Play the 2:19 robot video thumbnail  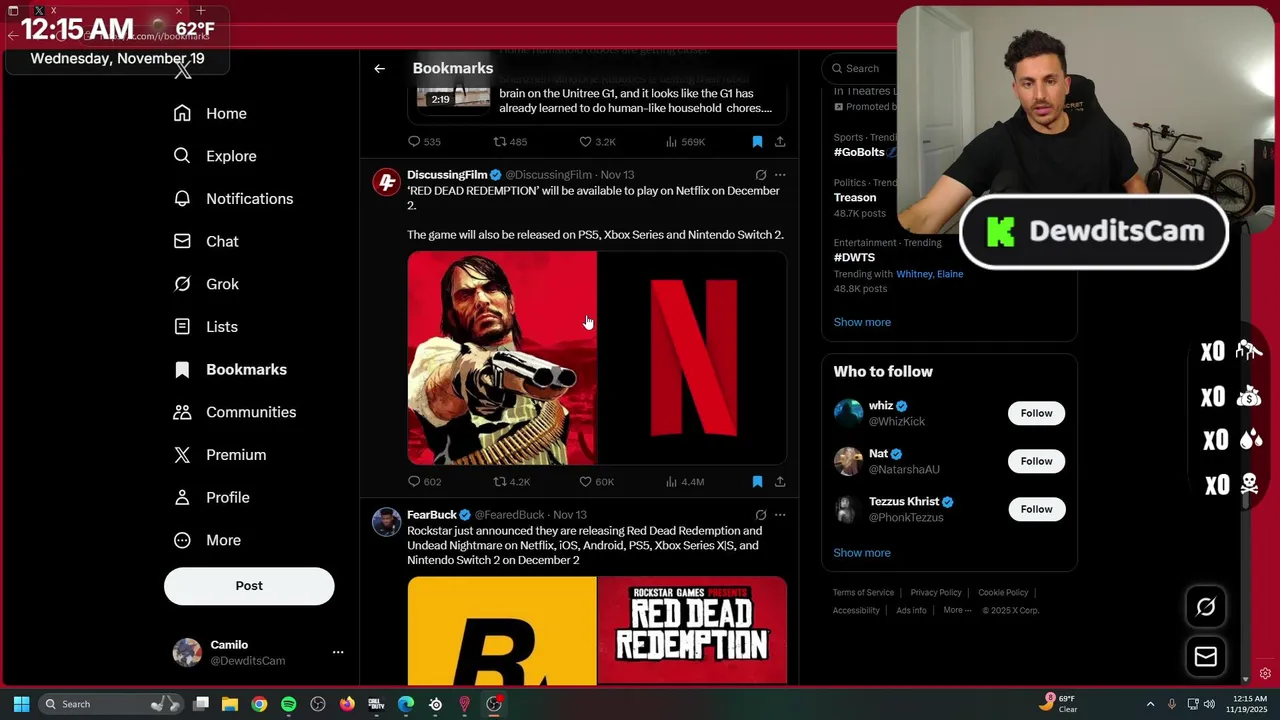click(x=454, y=97)
